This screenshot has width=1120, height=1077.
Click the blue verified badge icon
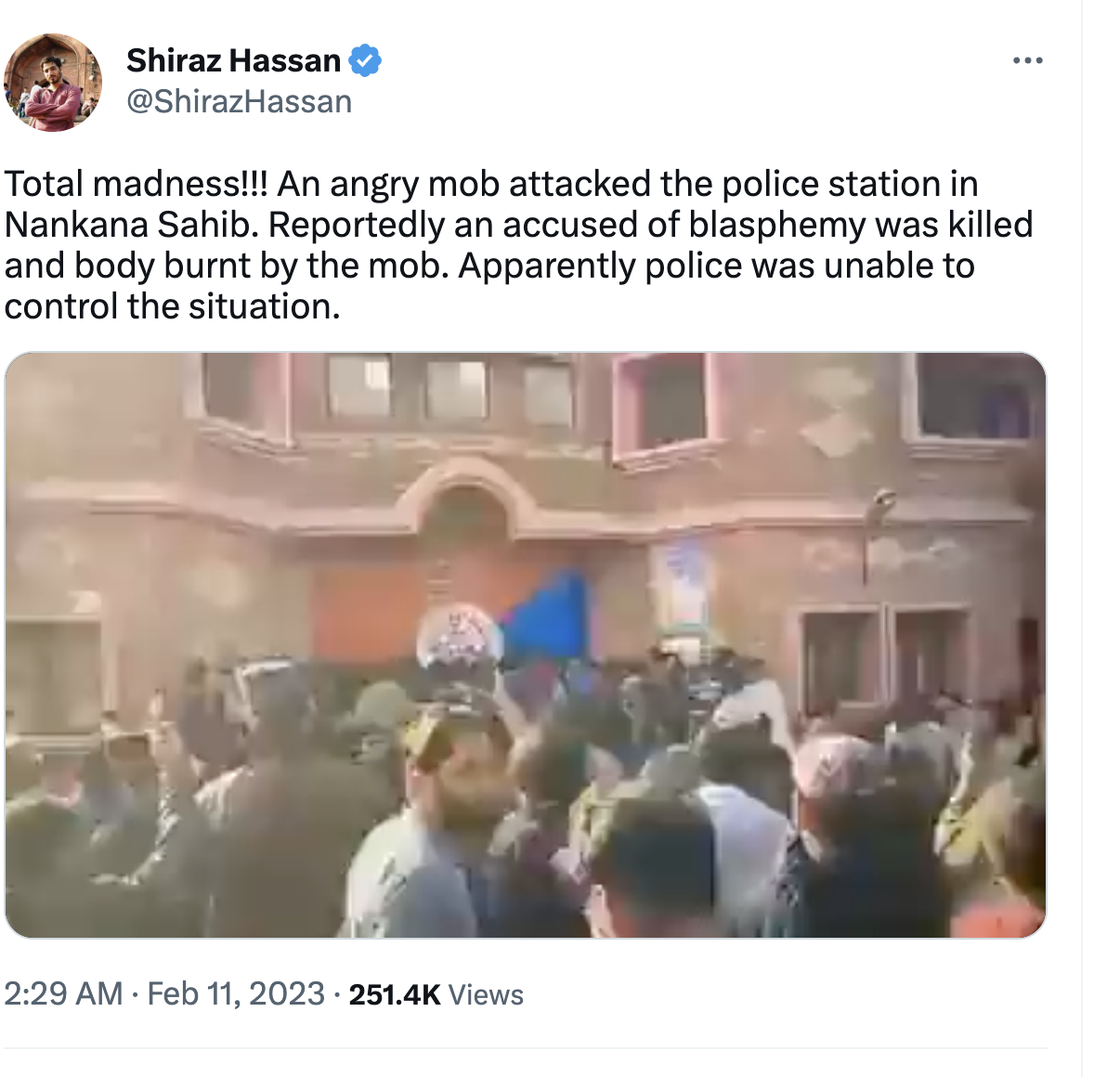click(365, 61)
